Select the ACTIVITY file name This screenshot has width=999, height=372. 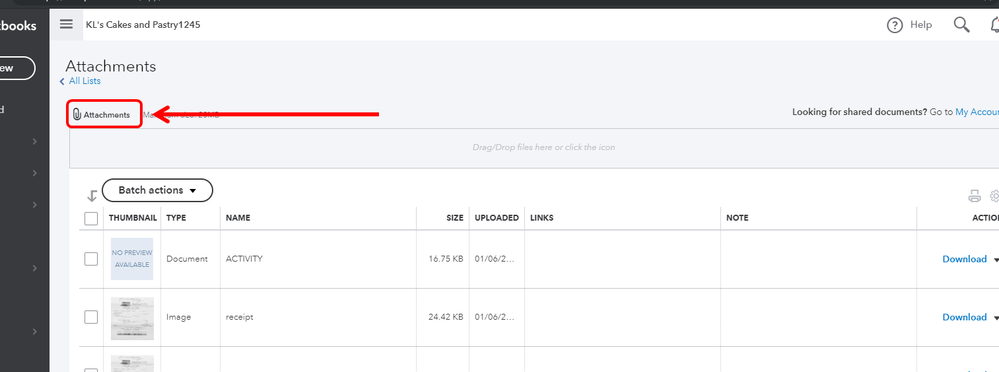pos(244,259)
